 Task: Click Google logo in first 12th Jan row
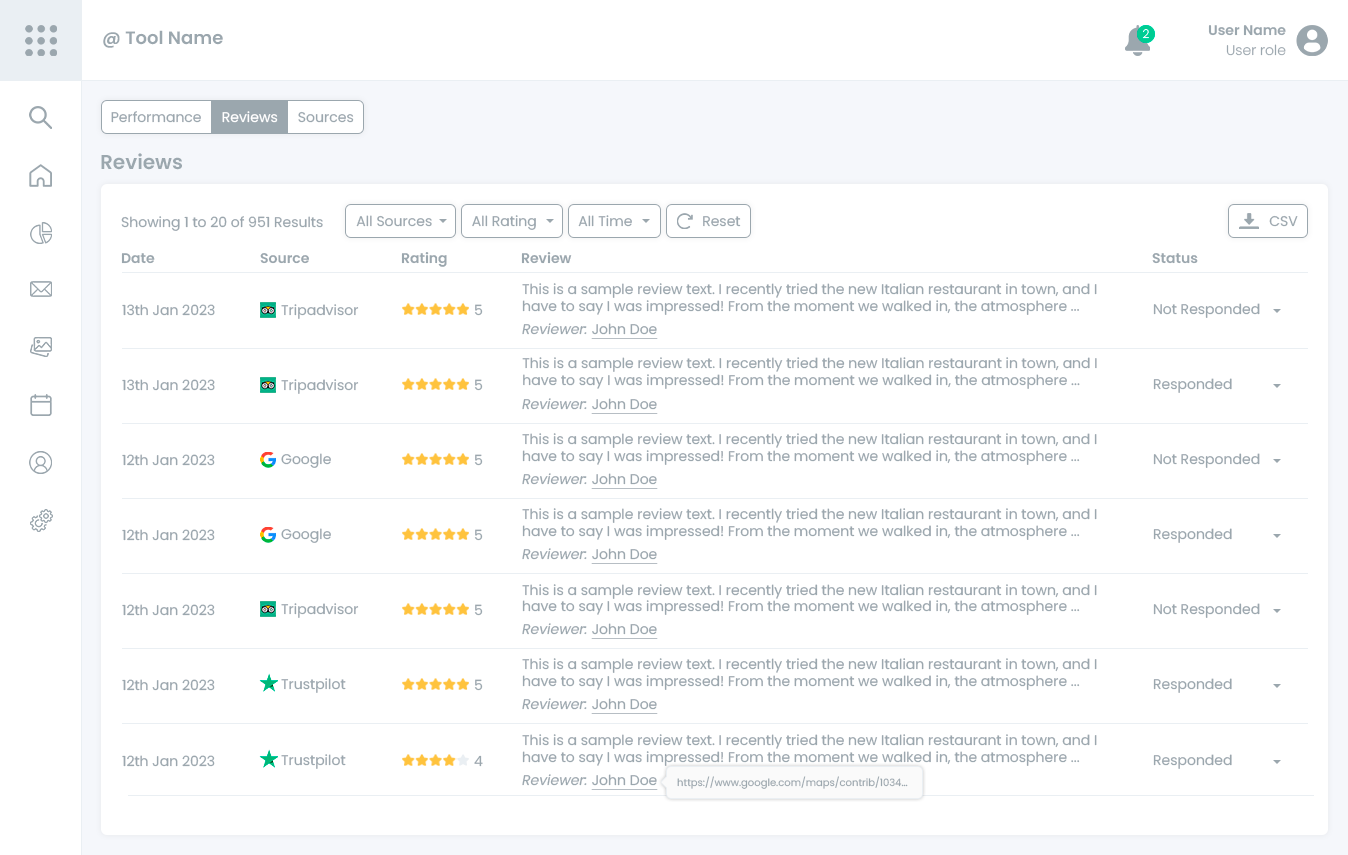(x=268, y=460)
